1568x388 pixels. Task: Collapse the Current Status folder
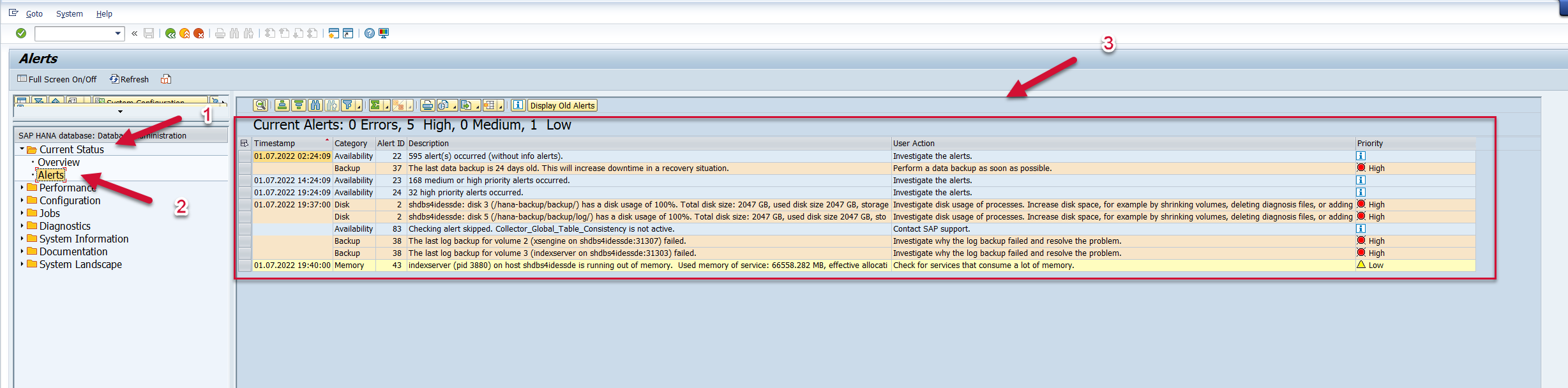pos(22,149)
